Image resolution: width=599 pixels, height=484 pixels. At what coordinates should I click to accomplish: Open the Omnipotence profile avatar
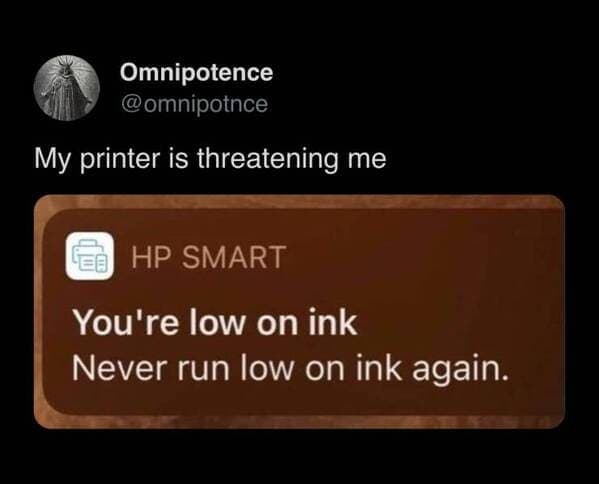tap(66, 88)
